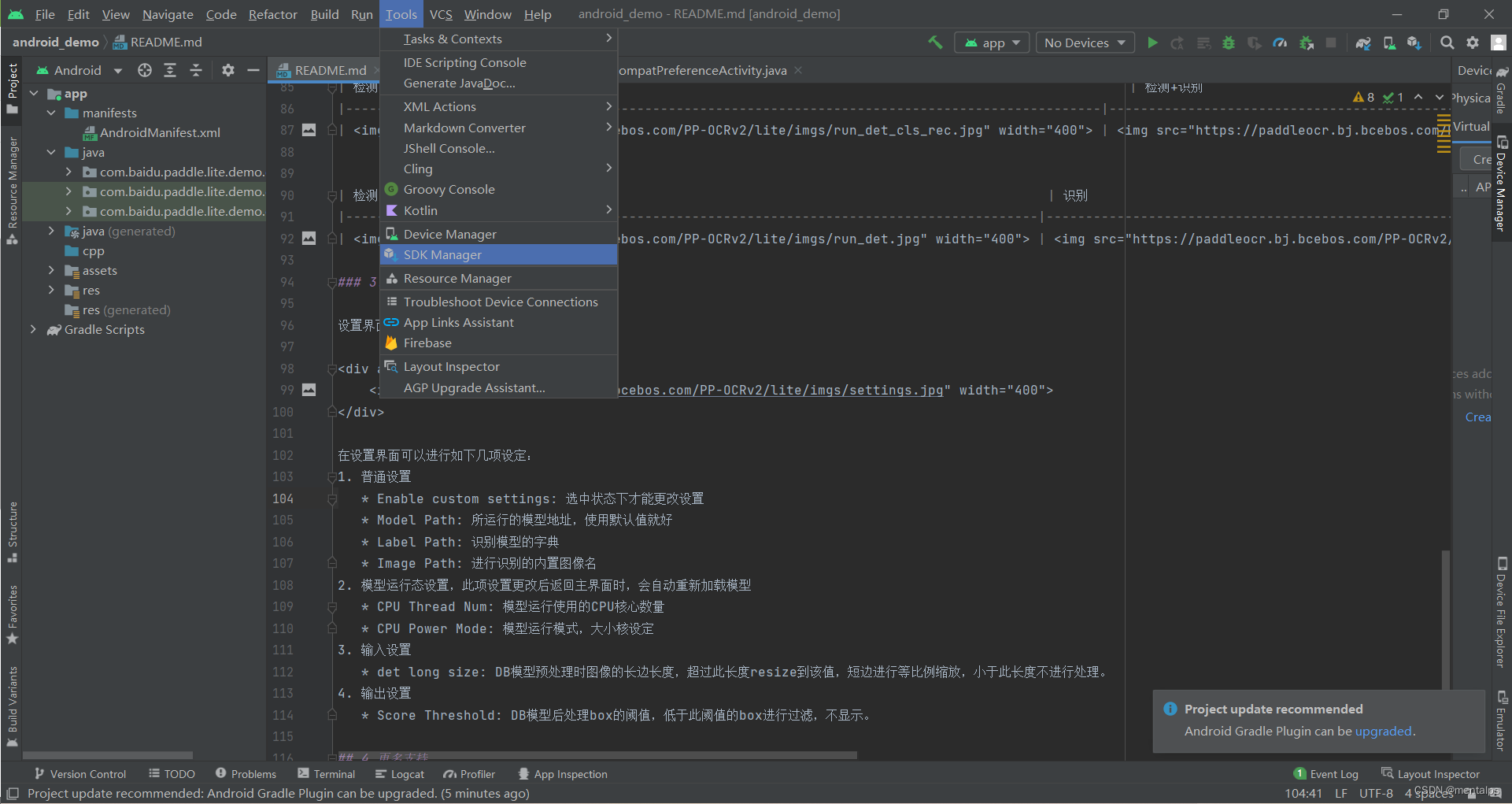Click the green Debug app bug icon
Screen dimensions: 1512x804
pyautogui.click(x=1229, y=43)
